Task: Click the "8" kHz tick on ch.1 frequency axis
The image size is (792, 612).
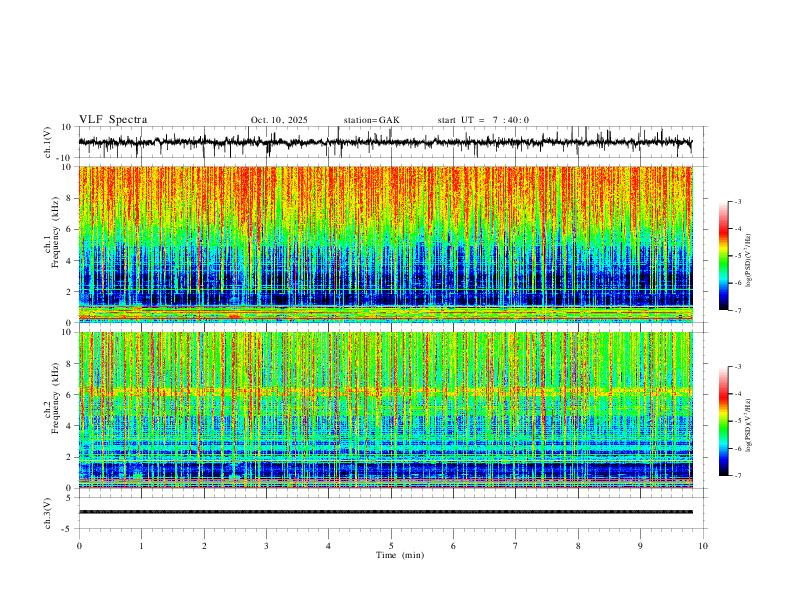Action: pyautogui.click(x=70, y=198)
